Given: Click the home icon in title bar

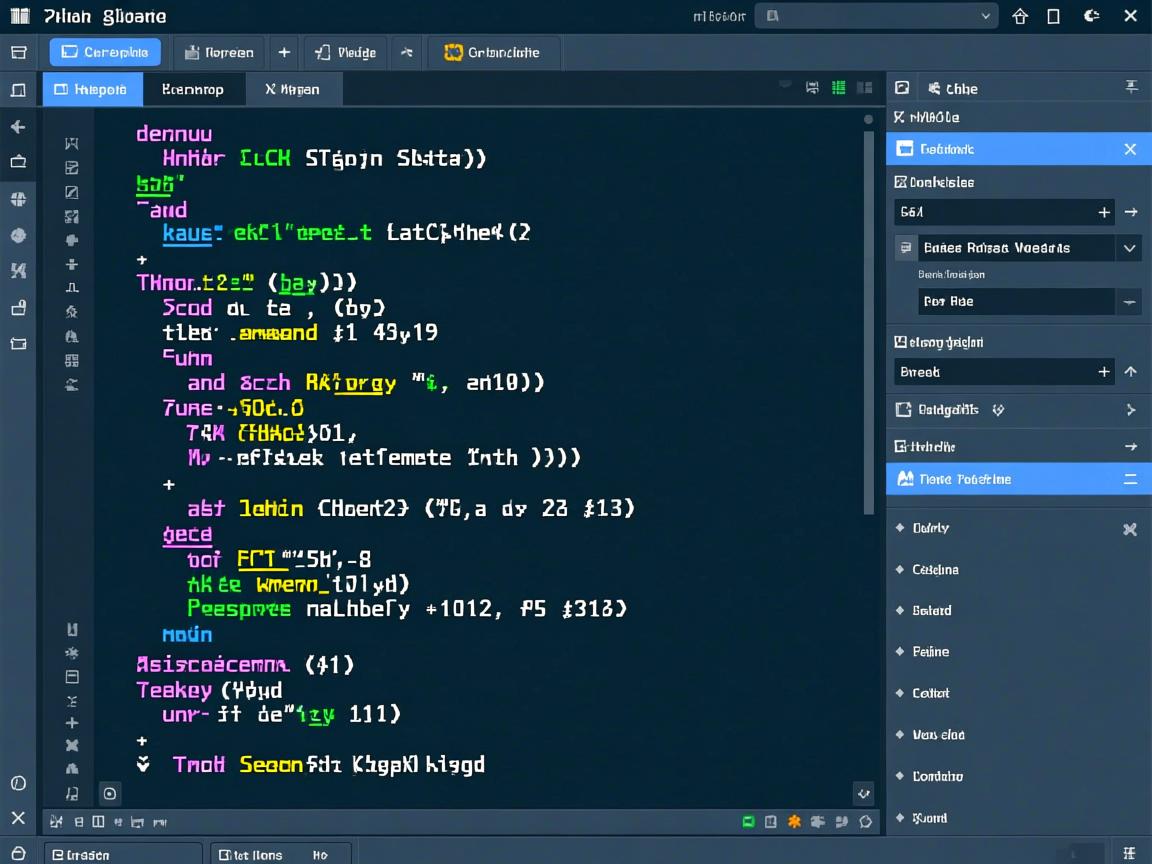Looking at the screenshot, I should tap(1020, 16).
